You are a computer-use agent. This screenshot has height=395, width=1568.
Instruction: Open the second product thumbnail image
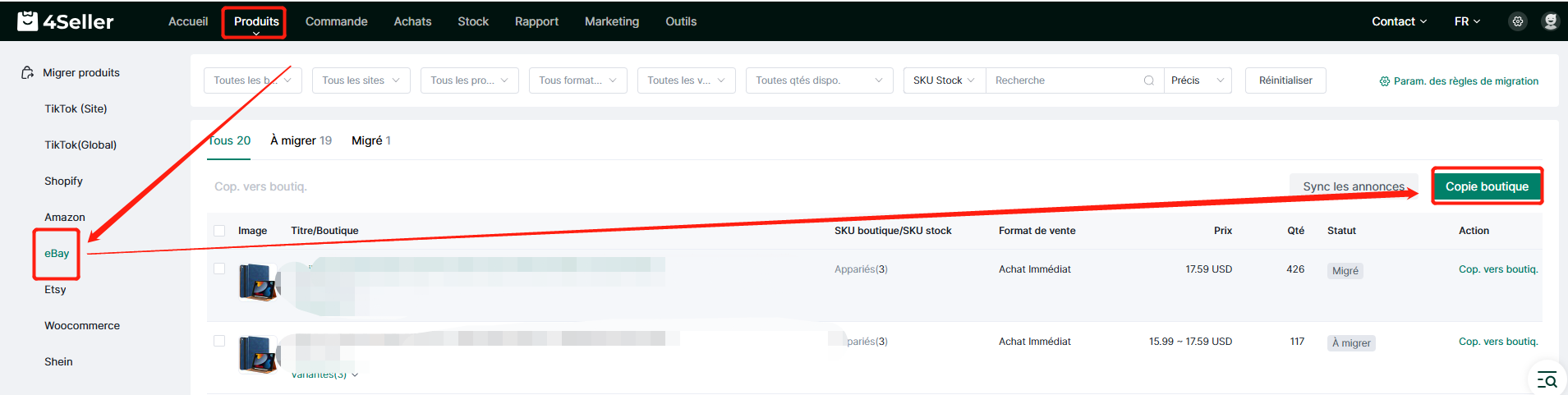tap(259, 354)
